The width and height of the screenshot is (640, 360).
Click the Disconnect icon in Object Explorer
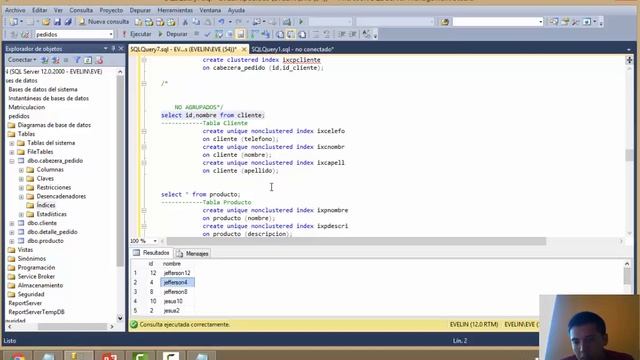click(56, 60)
